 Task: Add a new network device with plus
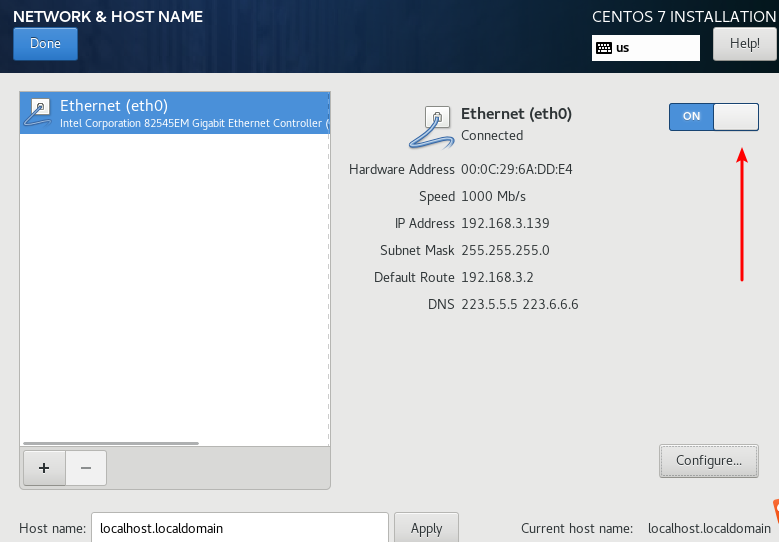tap(44, 467)
